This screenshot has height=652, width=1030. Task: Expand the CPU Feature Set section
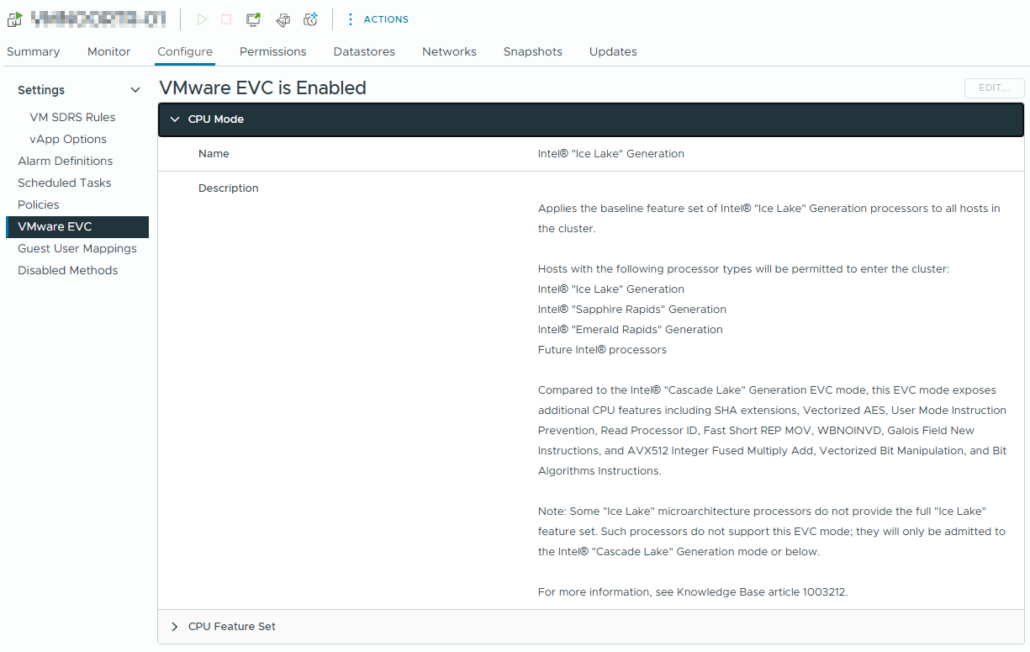coord(175,626)
